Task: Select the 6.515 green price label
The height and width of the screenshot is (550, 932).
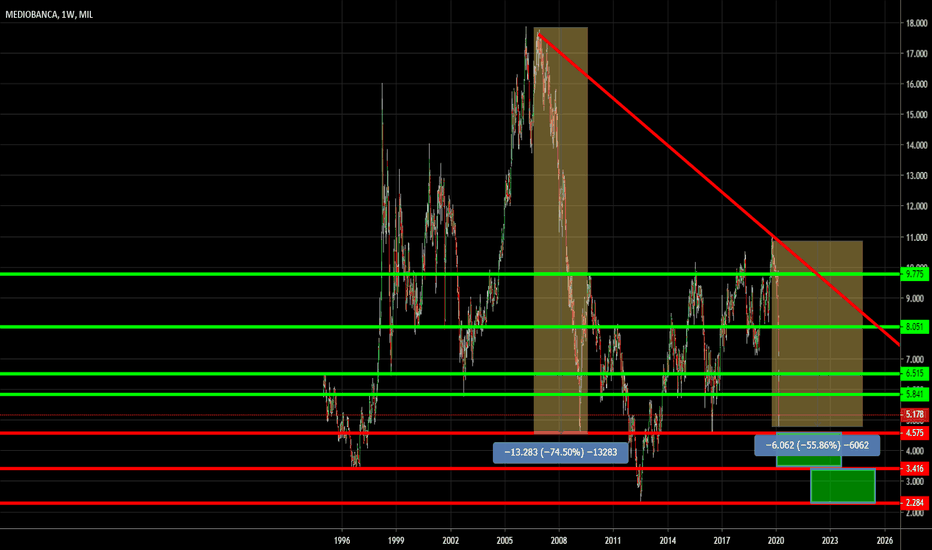Action: [915, 373]
